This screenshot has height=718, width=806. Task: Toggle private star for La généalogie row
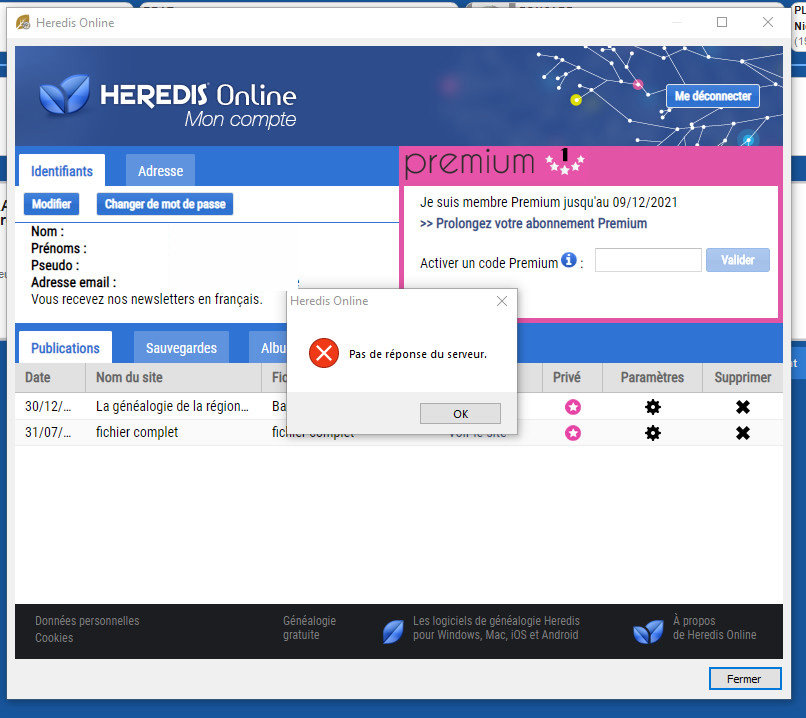tap(573, 407)
